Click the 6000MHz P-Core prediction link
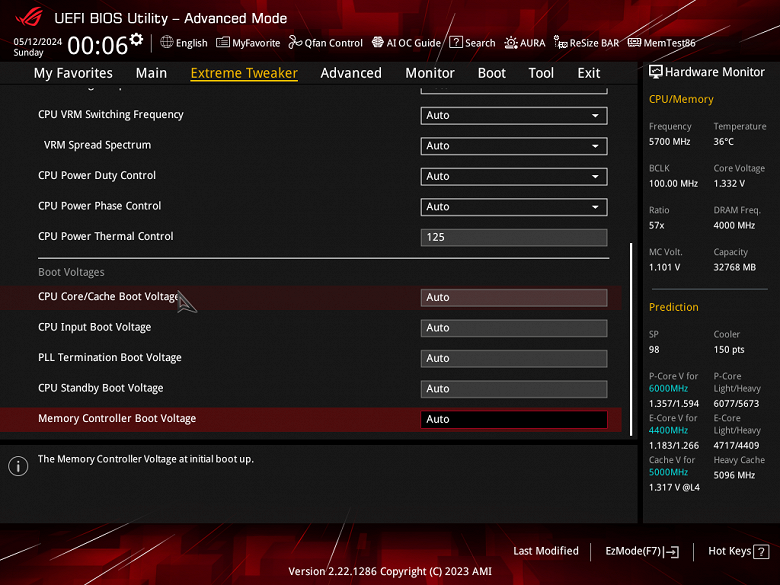Viewport: 780px width, 585px height. coord(668,389)
